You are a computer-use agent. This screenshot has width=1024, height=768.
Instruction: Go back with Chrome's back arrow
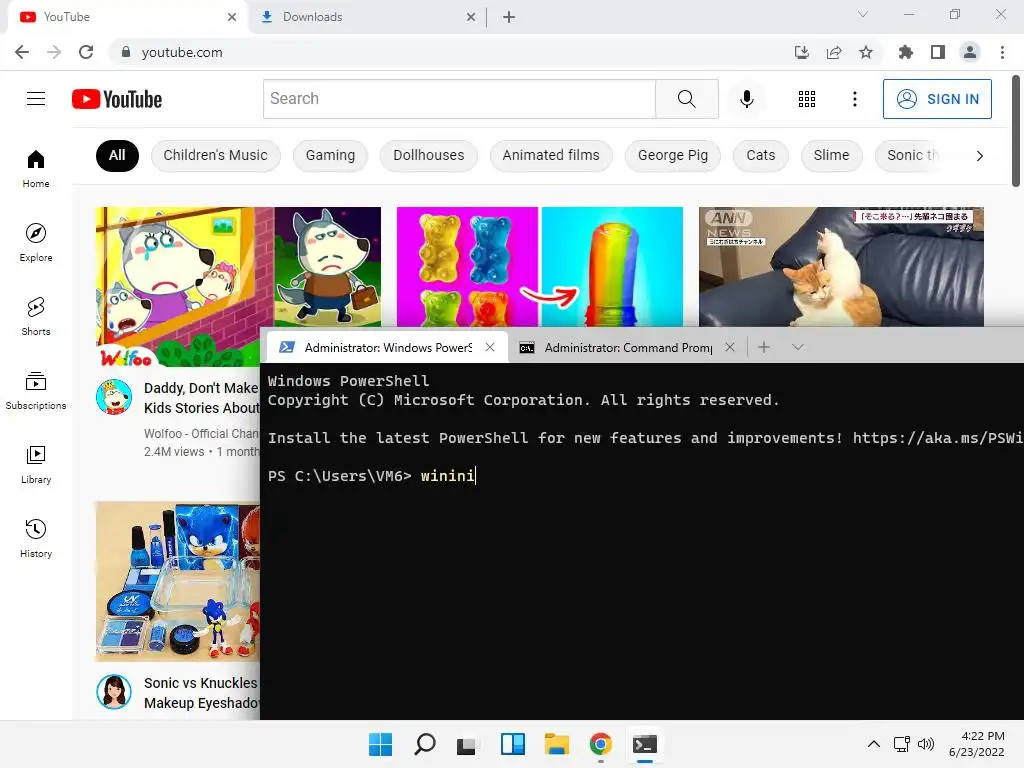[x=22, y=52]
